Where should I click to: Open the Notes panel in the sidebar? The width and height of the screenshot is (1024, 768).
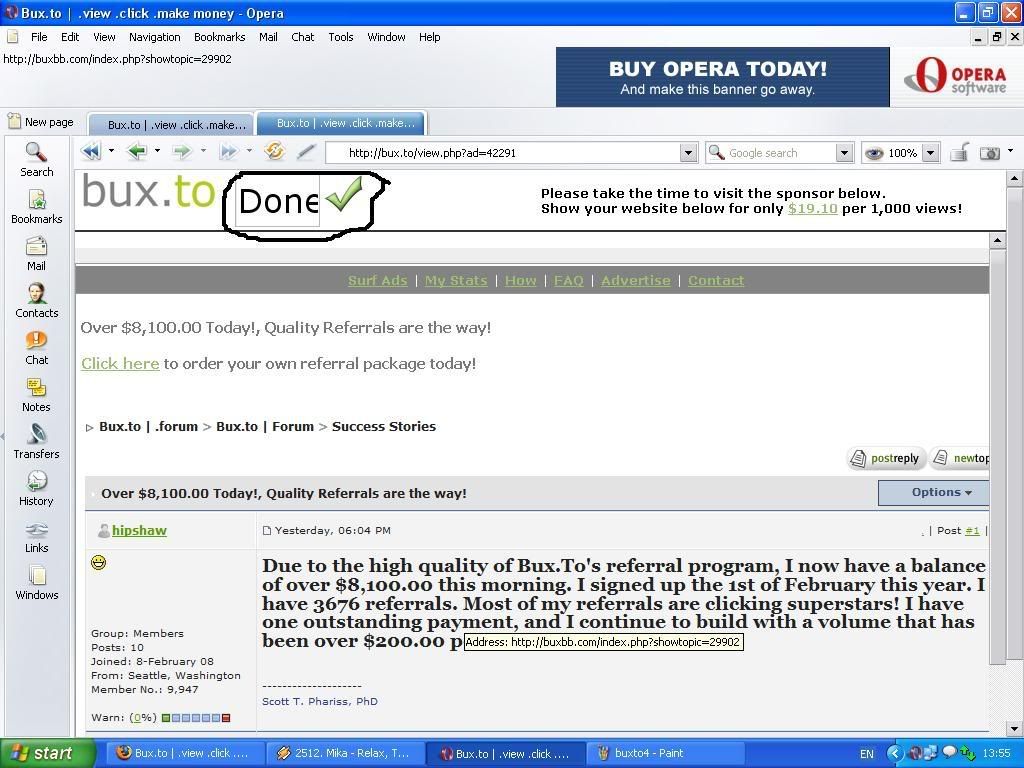click(x=37, y=395)
